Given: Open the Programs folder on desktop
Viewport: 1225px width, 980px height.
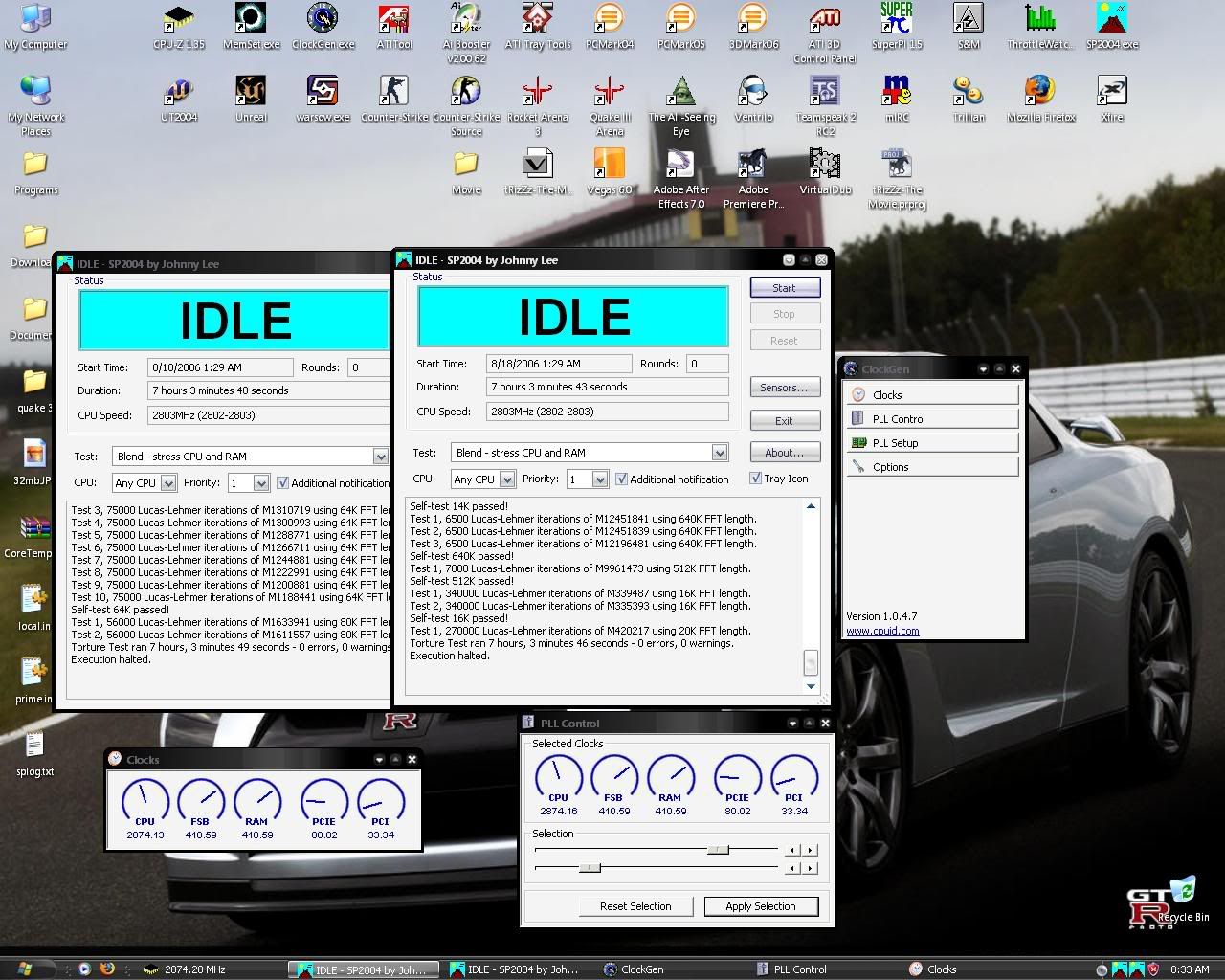Looking at the screenshot, I should click(36, 172).
